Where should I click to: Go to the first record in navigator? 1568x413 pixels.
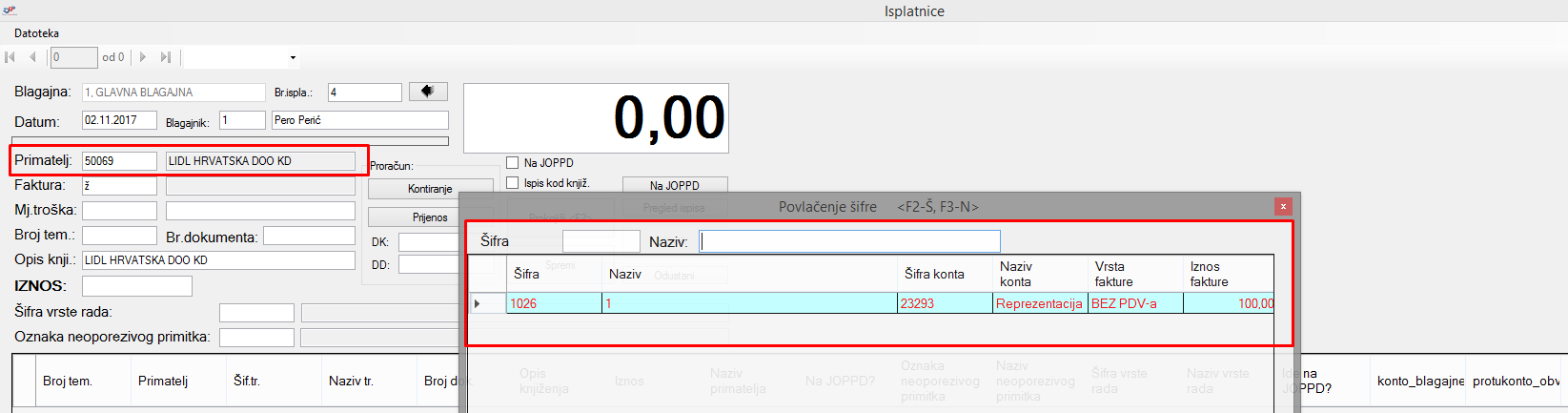10,57
